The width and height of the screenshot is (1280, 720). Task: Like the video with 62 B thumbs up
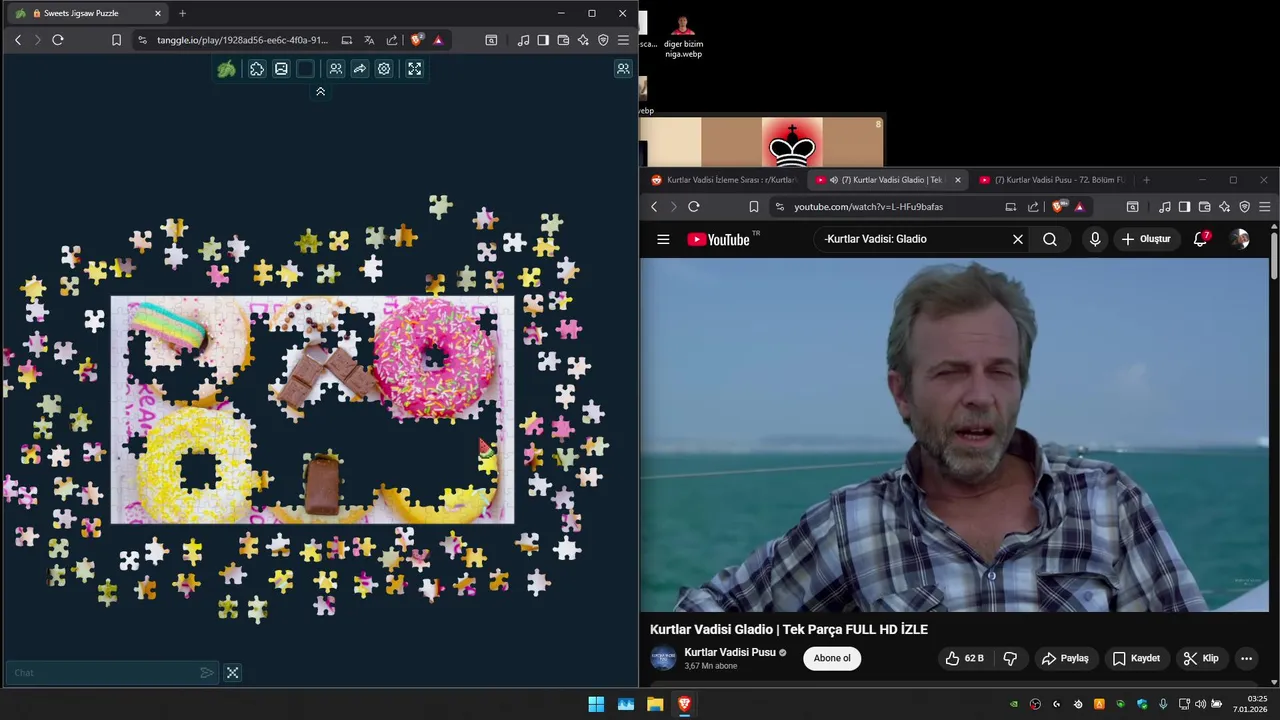pos(965,658)
